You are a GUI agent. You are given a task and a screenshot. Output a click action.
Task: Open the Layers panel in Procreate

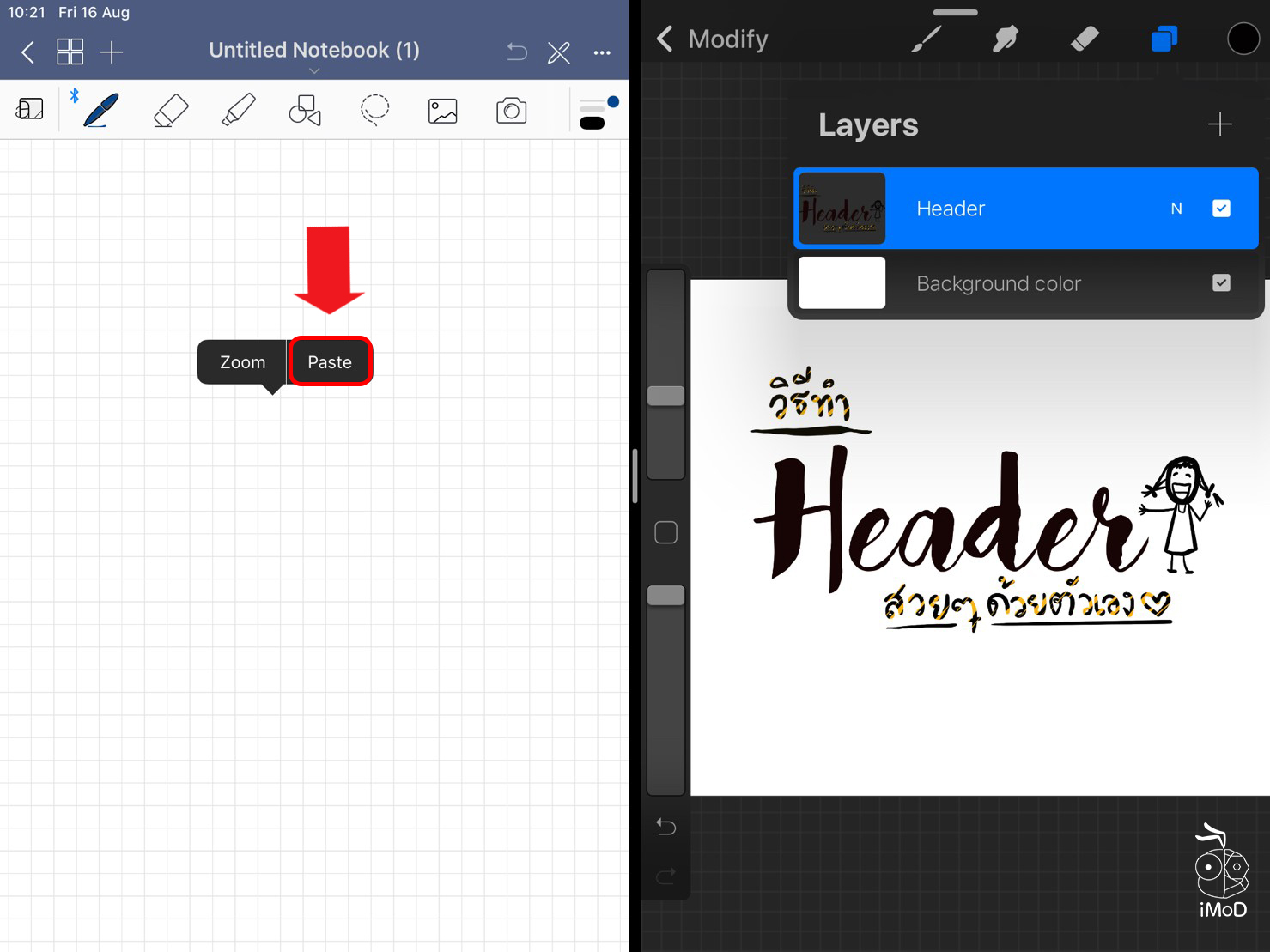[1164, 38]
